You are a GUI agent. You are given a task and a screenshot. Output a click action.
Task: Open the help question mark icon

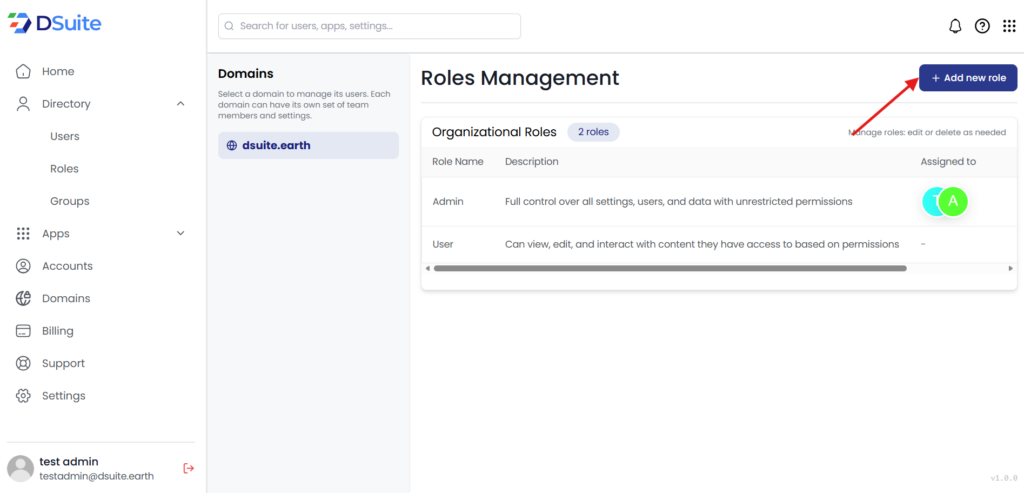[x=982, y=26]
